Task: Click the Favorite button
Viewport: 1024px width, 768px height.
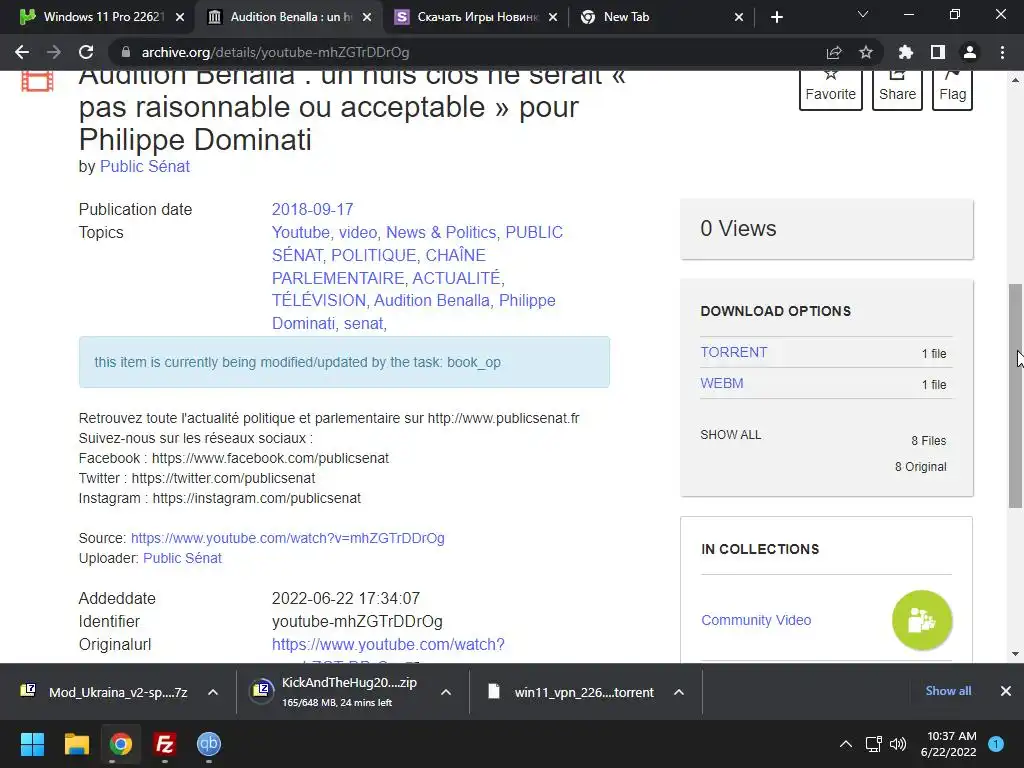Action: (831, 89)
